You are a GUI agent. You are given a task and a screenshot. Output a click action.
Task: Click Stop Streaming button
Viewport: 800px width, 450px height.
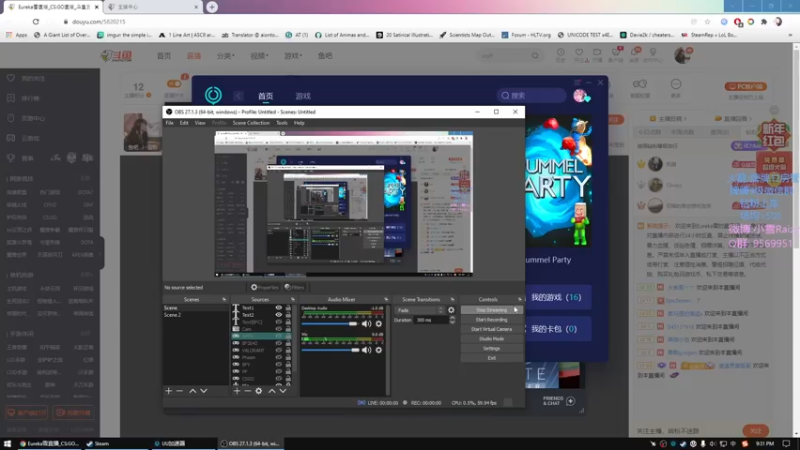click(491, 310)
